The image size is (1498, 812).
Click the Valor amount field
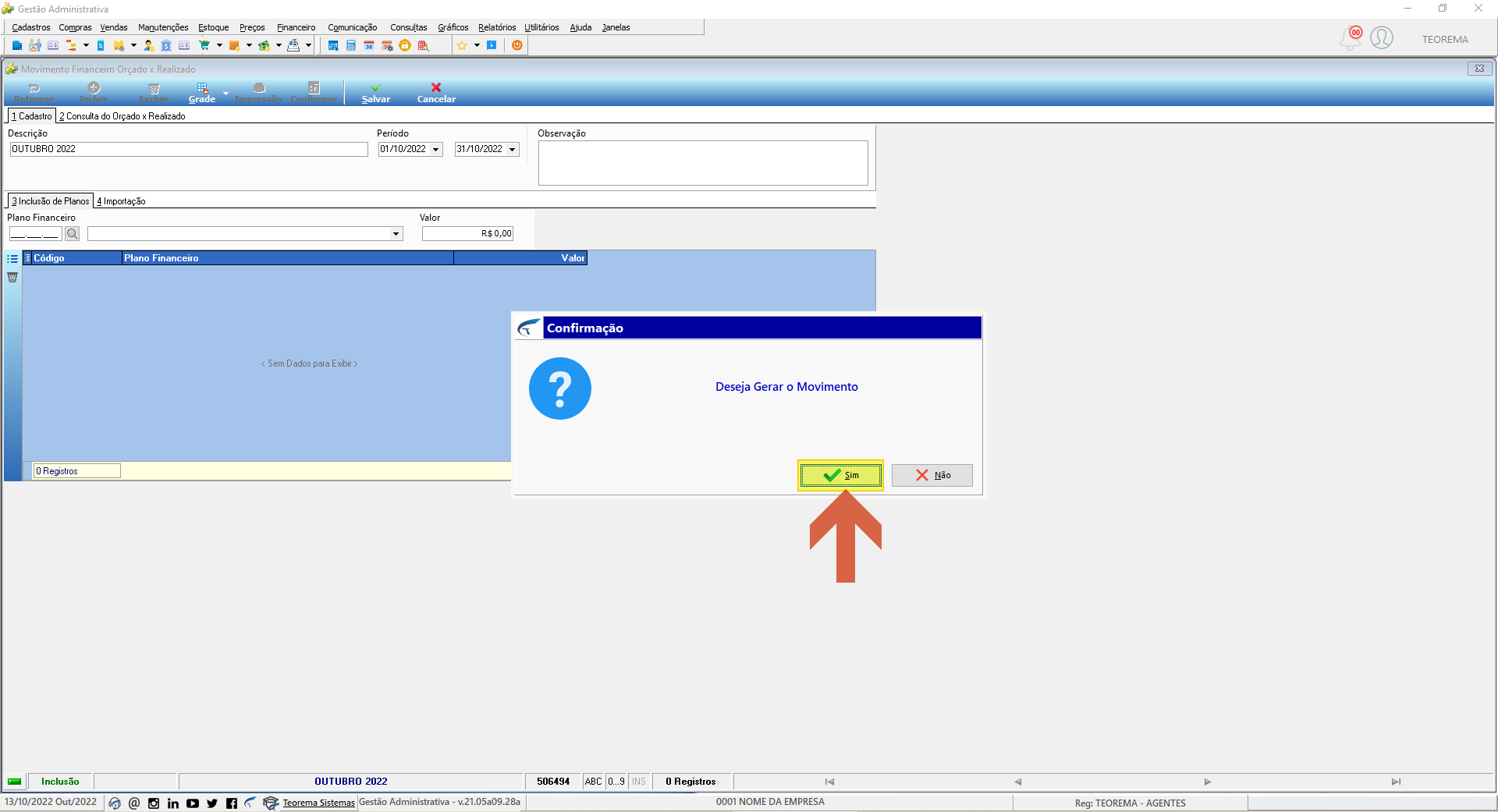[467, 233]
